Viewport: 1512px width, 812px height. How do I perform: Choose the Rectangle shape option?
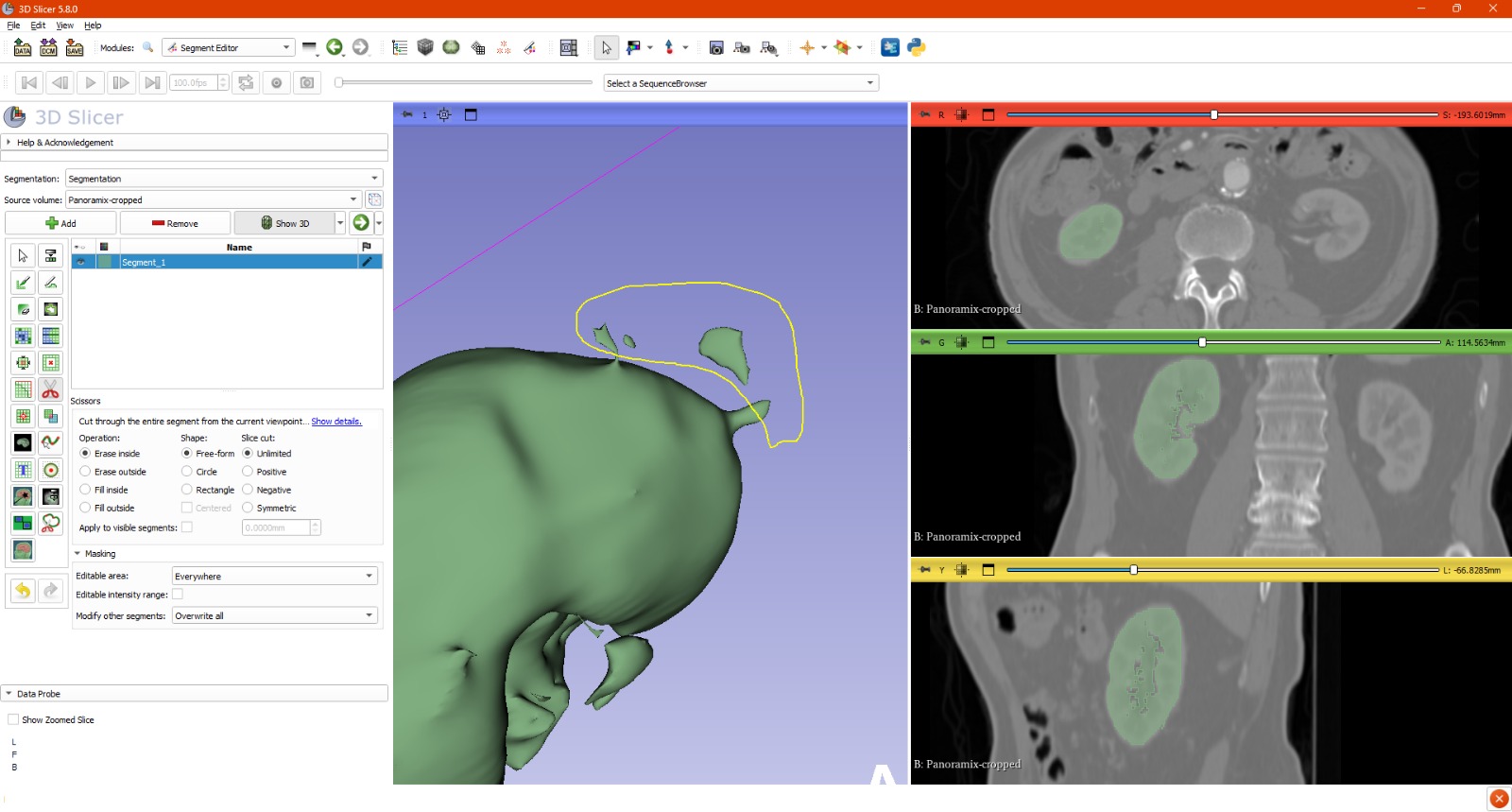tap(208, 490)
